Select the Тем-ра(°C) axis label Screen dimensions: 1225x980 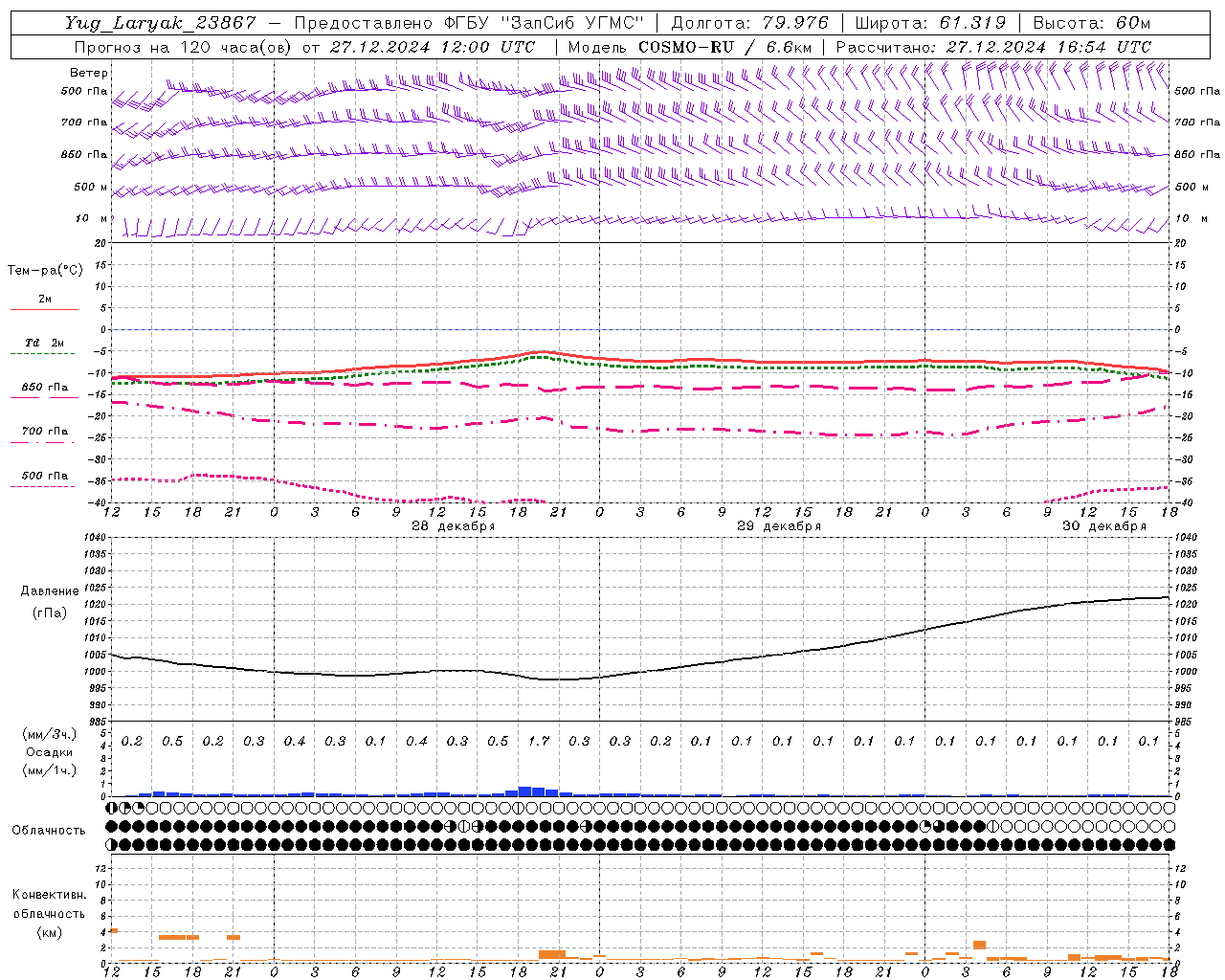45,271
